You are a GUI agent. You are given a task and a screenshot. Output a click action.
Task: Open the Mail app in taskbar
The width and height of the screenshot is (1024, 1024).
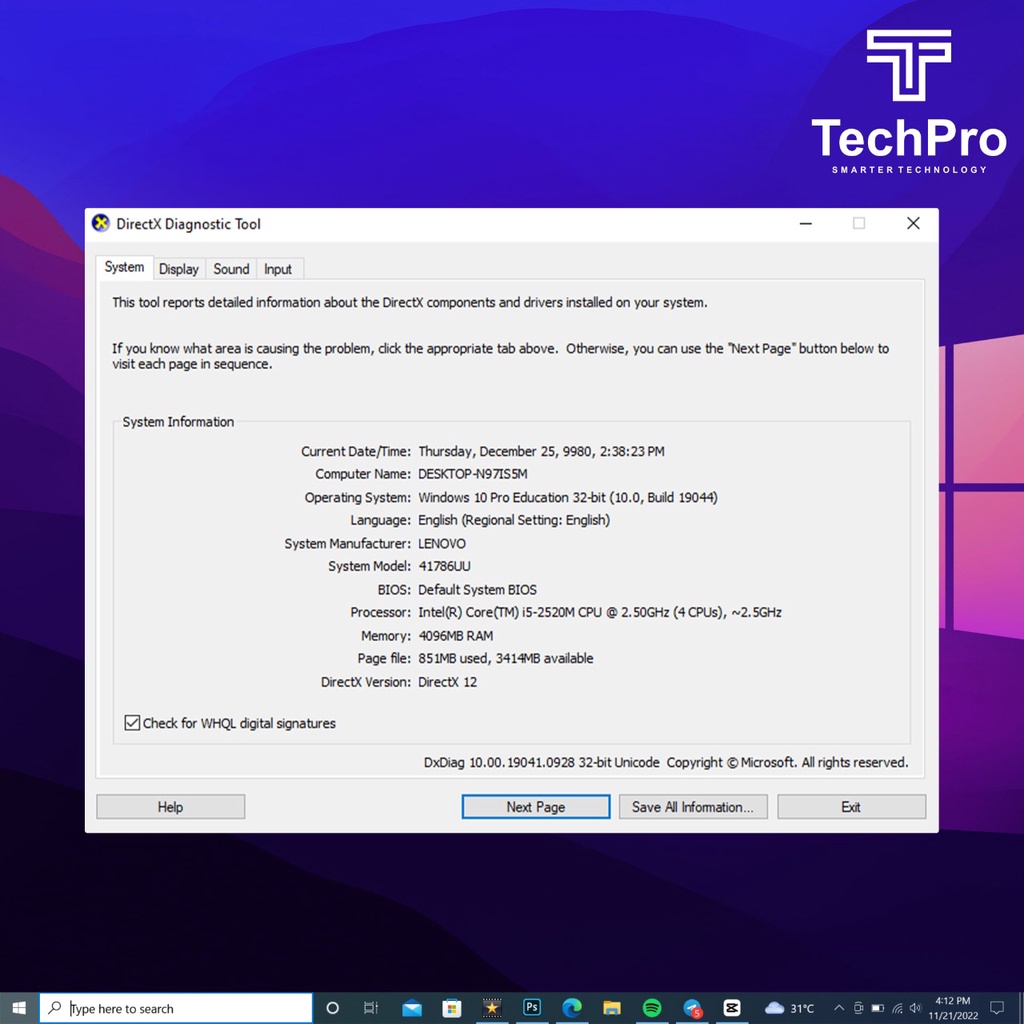coord(412,1008)
